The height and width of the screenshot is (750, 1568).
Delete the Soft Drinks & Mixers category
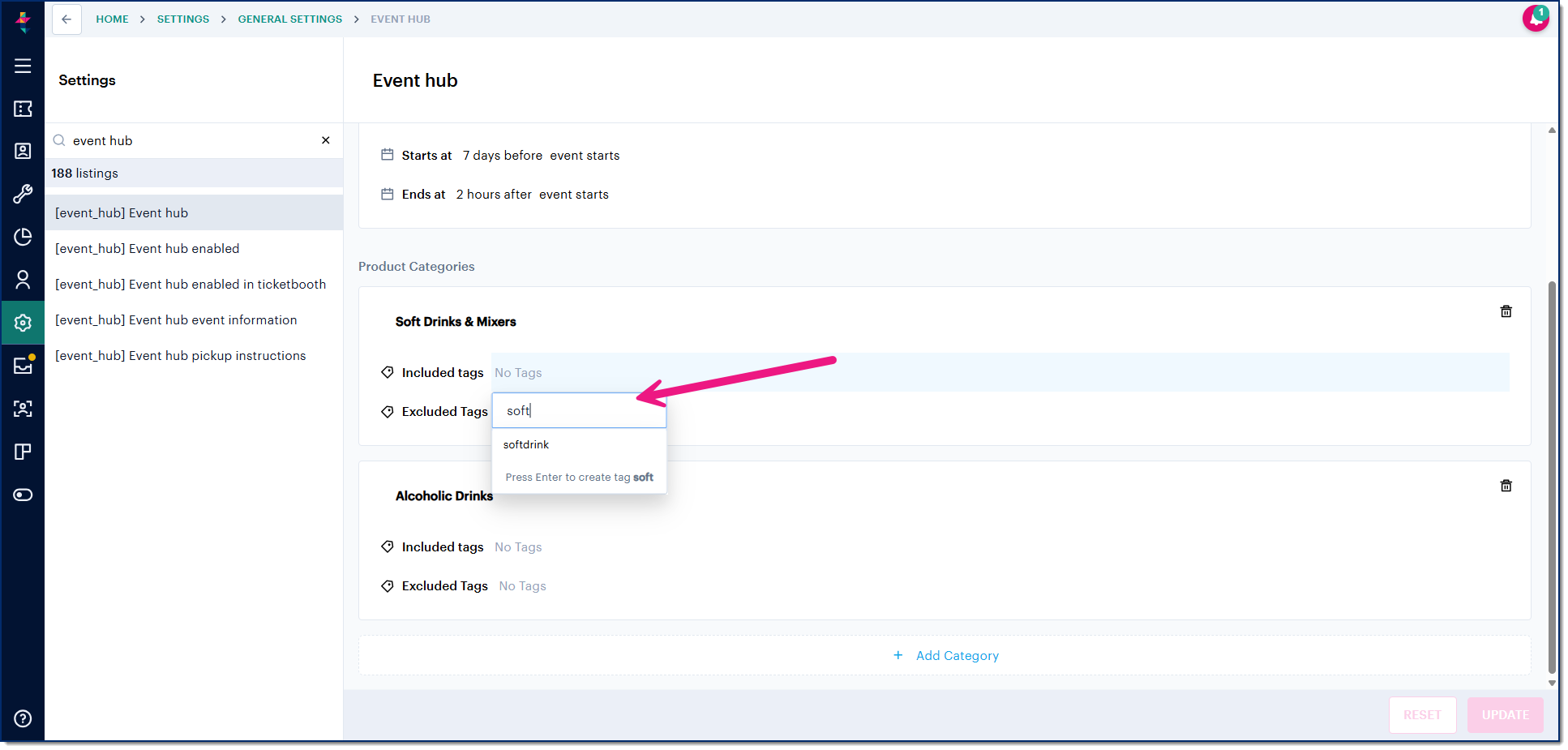click(x=1506, y=311)
